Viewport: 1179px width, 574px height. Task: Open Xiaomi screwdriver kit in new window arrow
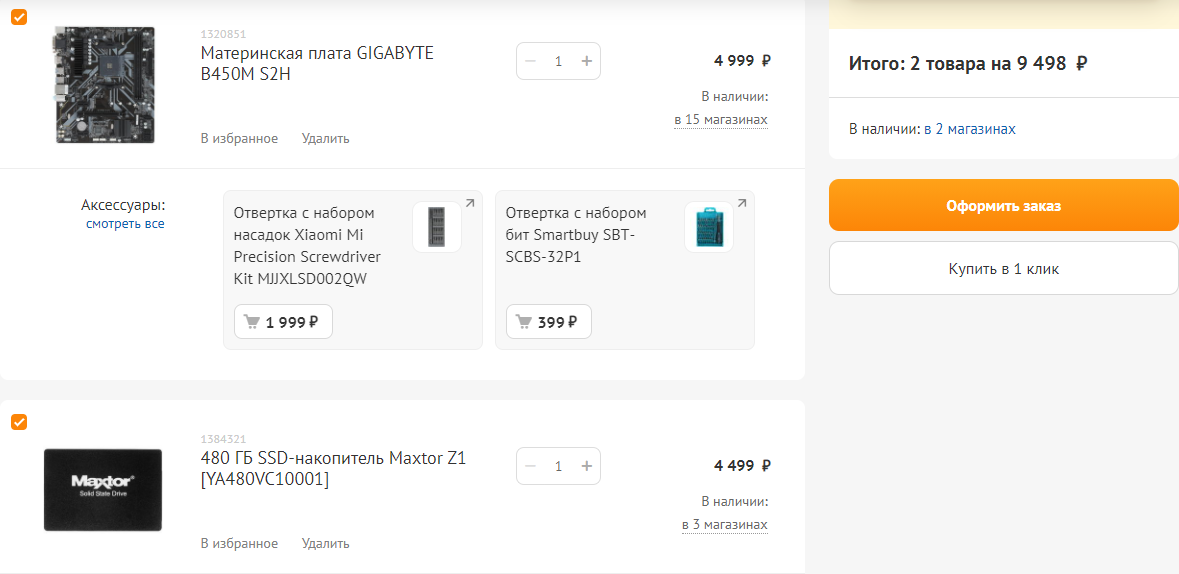click(x=470, y=203)
